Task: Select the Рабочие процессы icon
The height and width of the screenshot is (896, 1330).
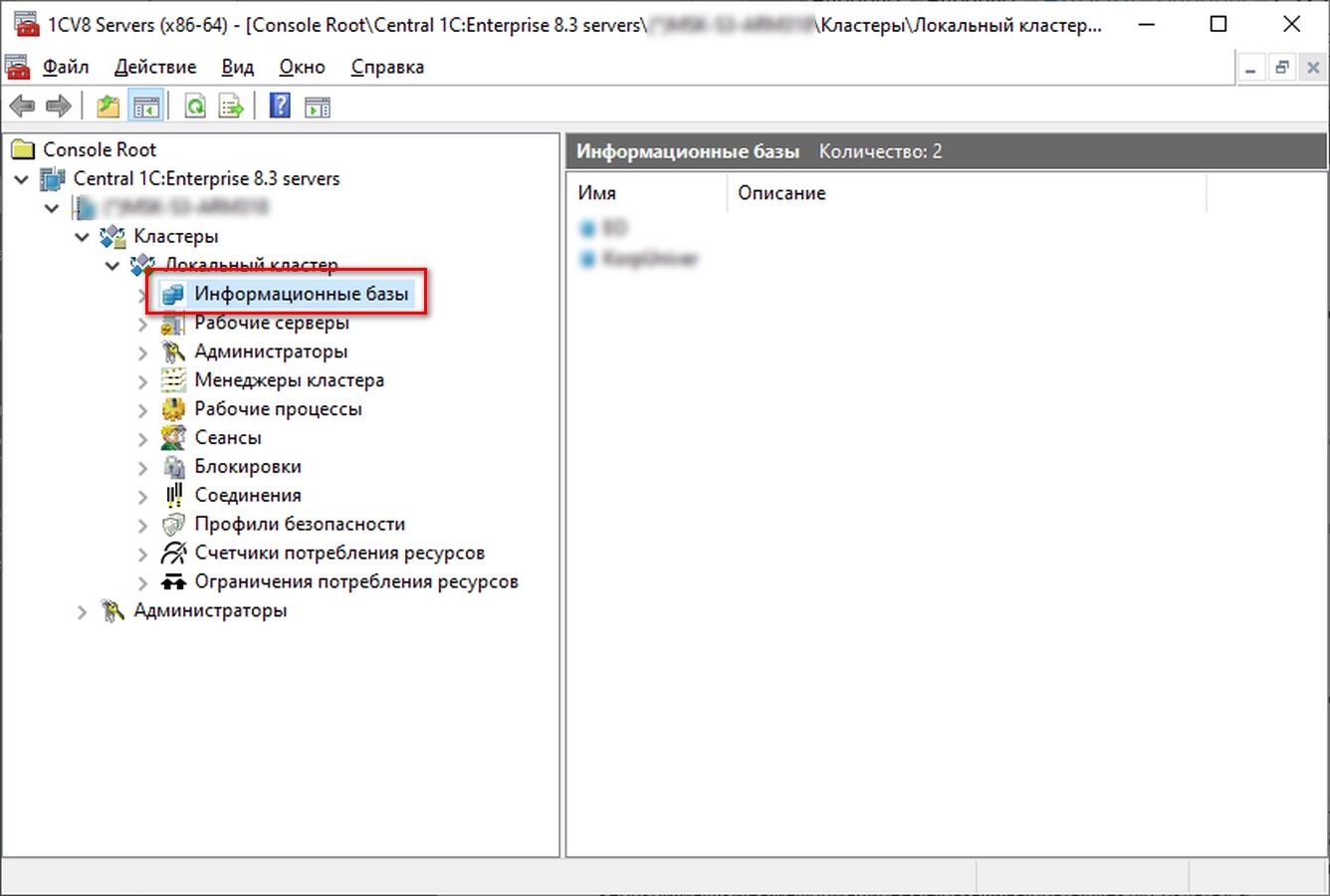Action: click(x=173, y=409)
